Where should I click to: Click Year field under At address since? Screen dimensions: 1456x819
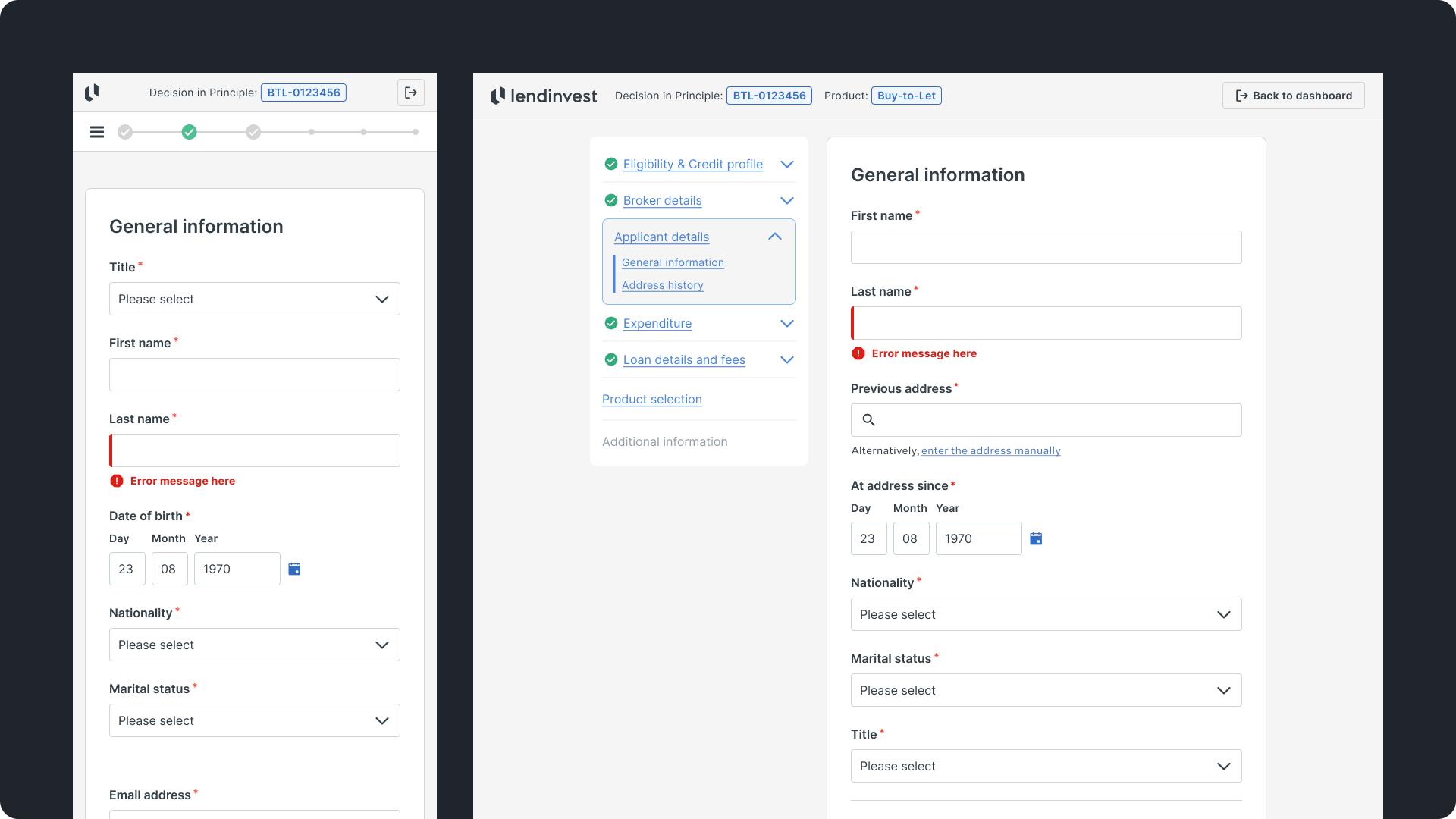click(x=979, y=538)
